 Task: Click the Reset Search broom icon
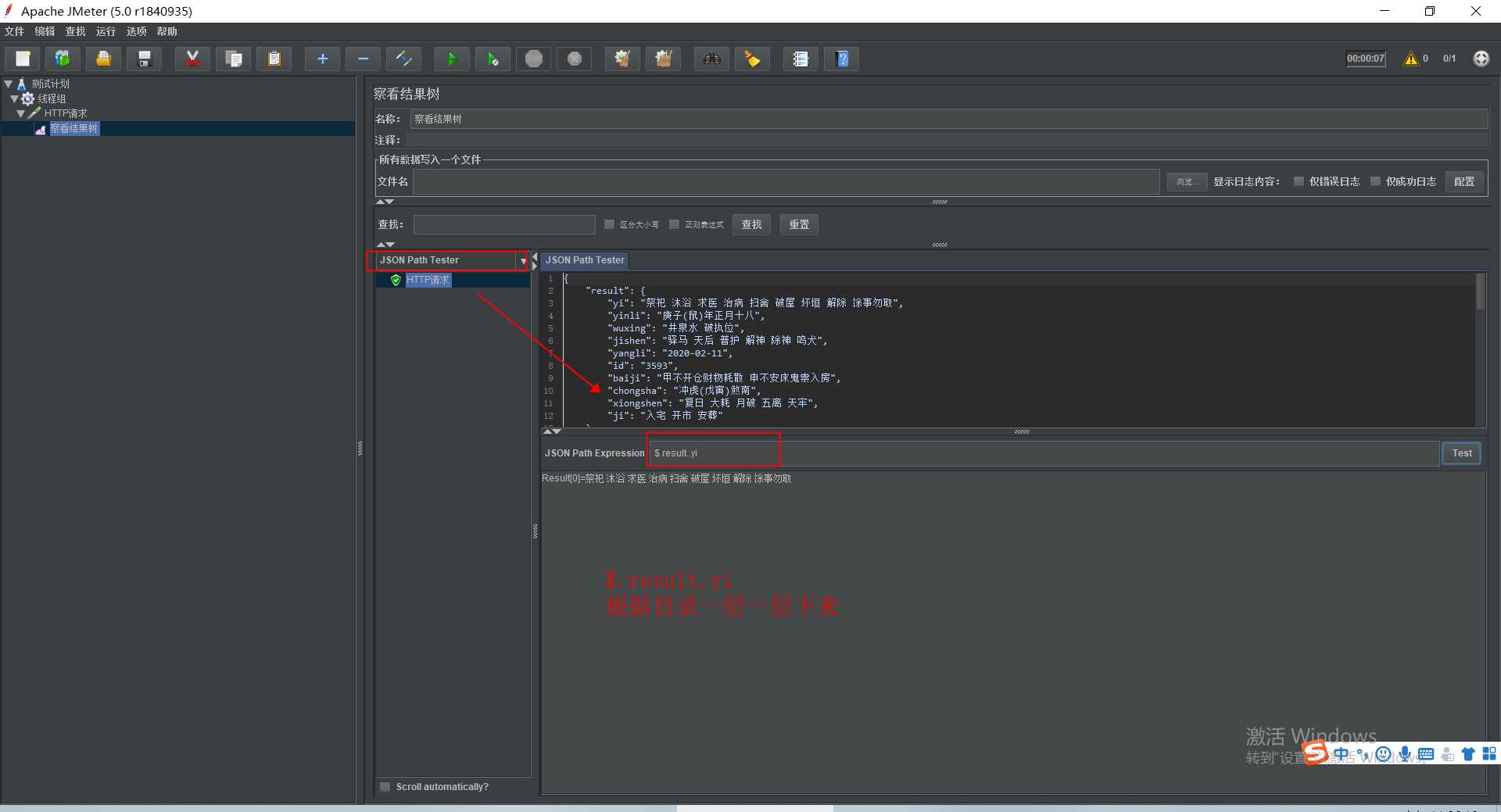click(752, 59)
